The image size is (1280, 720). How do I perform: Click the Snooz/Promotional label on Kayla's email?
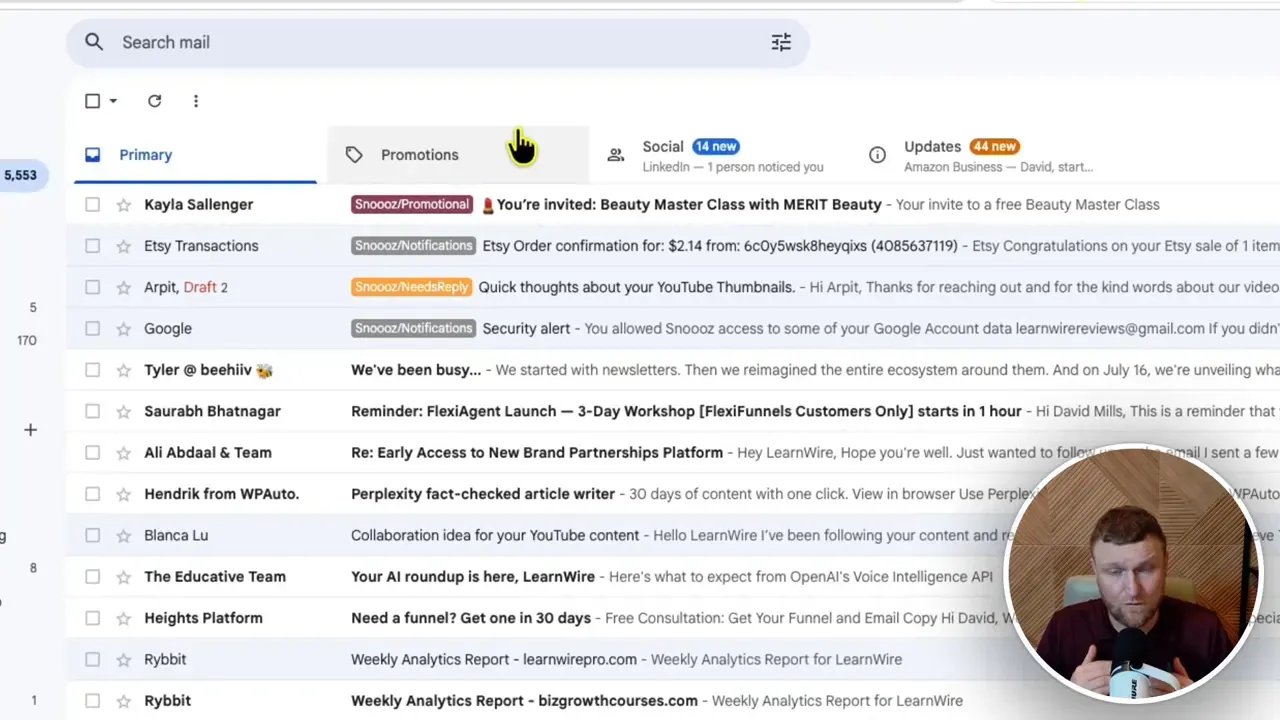412,204
